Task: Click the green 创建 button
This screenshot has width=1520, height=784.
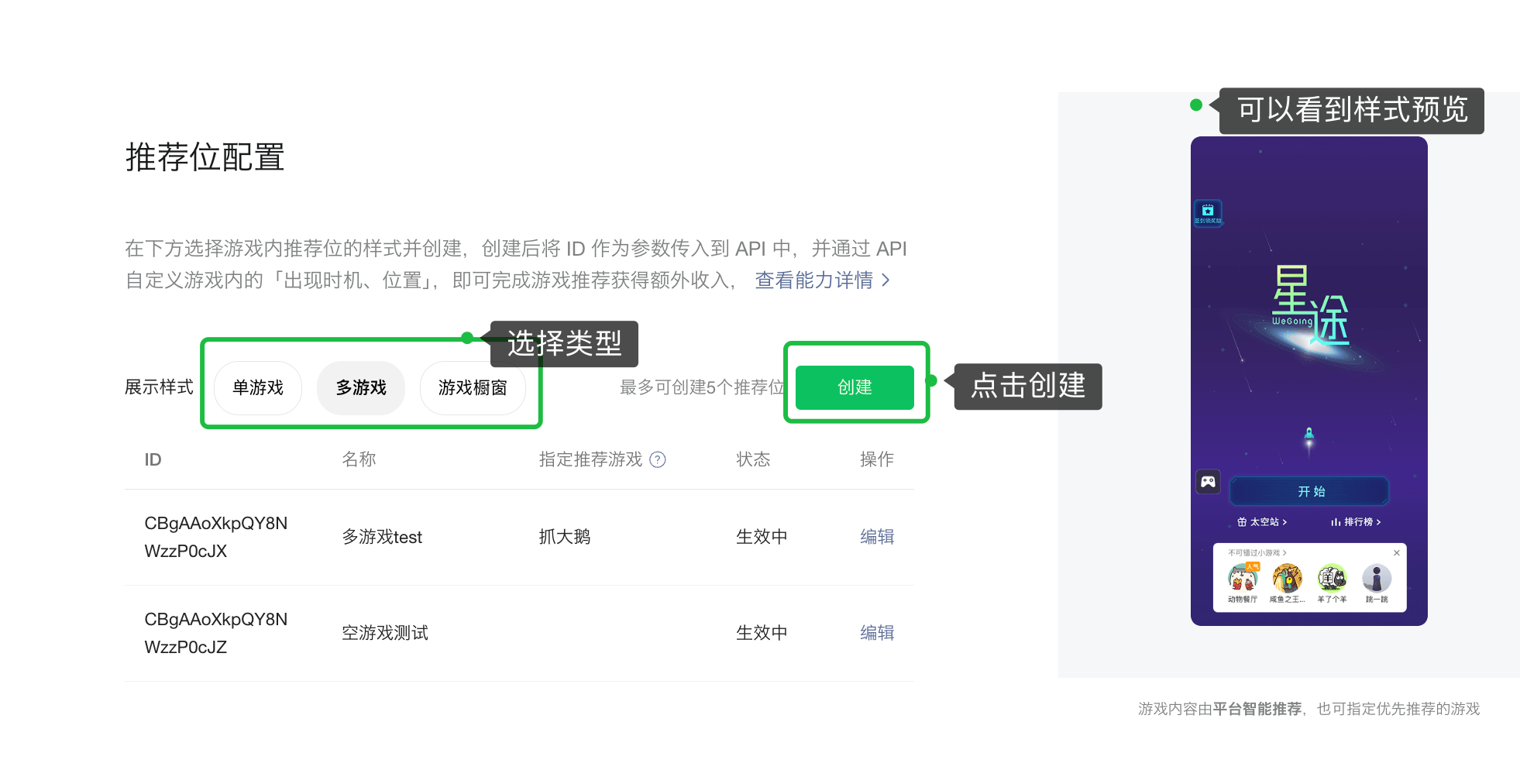Action: [x=855, y=387]
